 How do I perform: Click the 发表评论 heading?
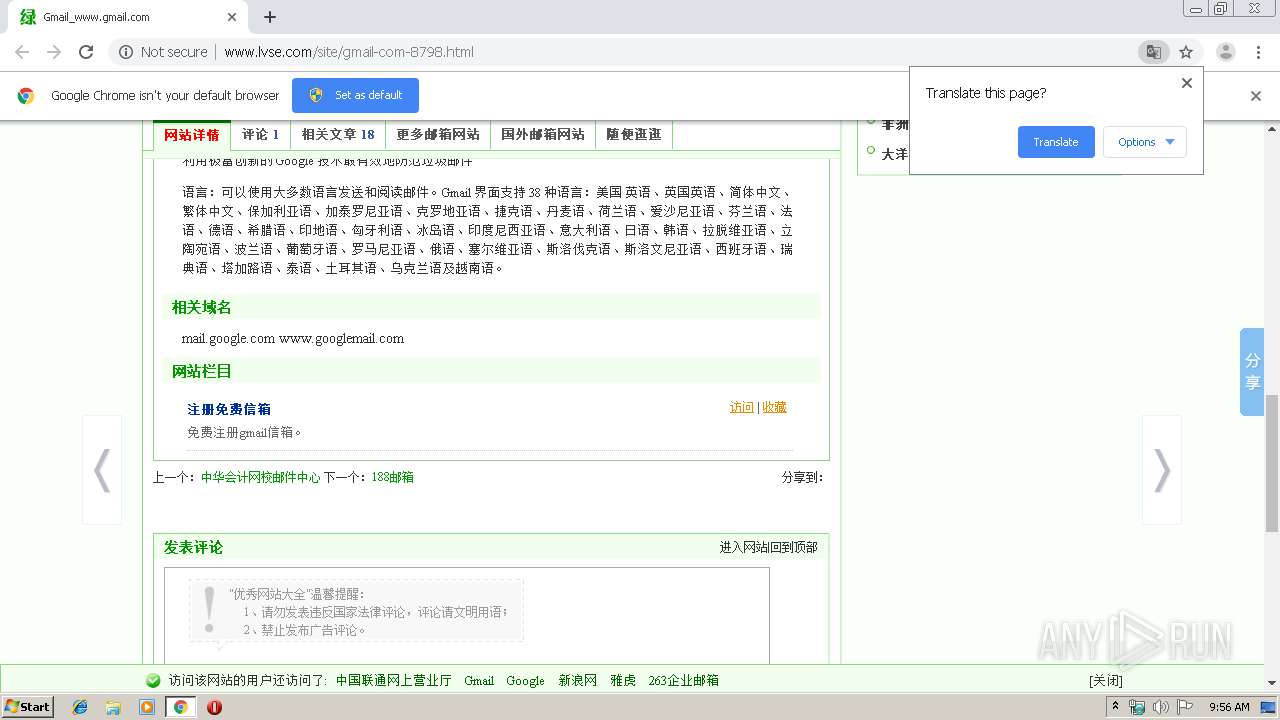tap(194, 547)
